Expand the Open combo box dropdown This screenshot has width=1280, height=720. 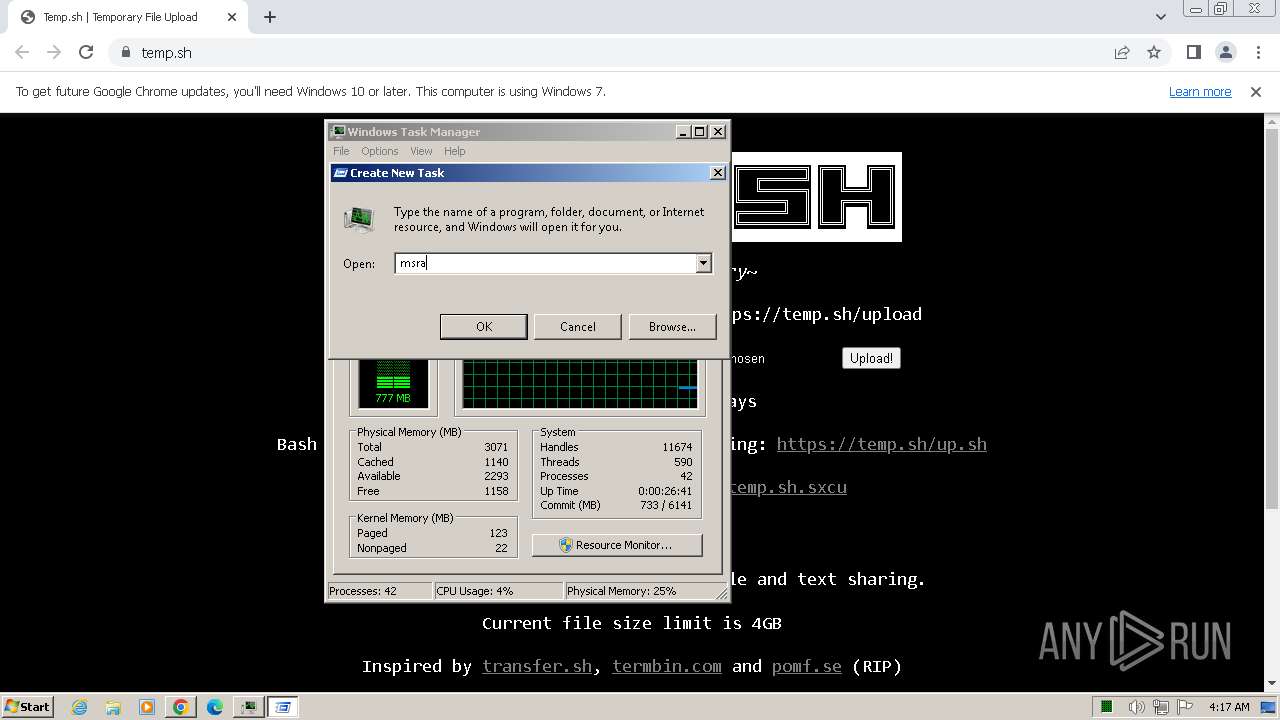704,263
